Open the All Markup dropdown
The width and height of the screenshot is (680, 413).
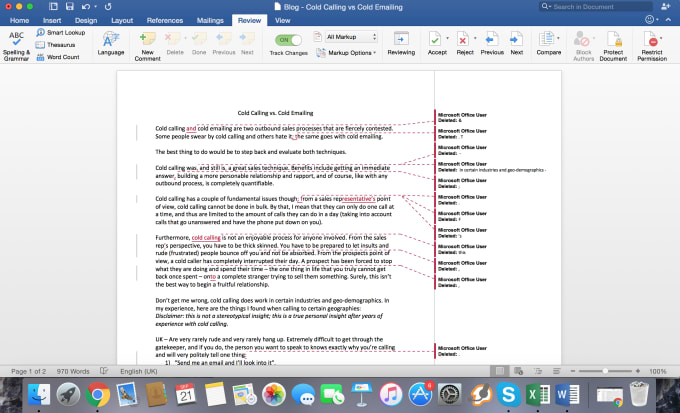(352, 37)
